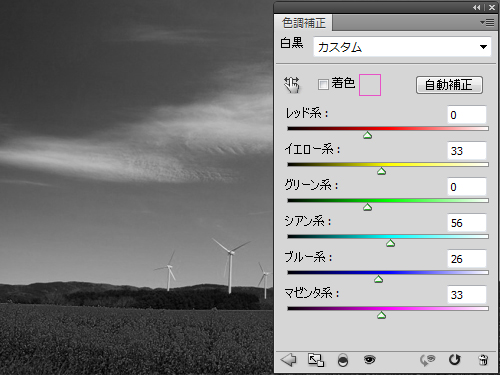Open the tint color swatch picker
500x375 pixels.
[370, 85]
